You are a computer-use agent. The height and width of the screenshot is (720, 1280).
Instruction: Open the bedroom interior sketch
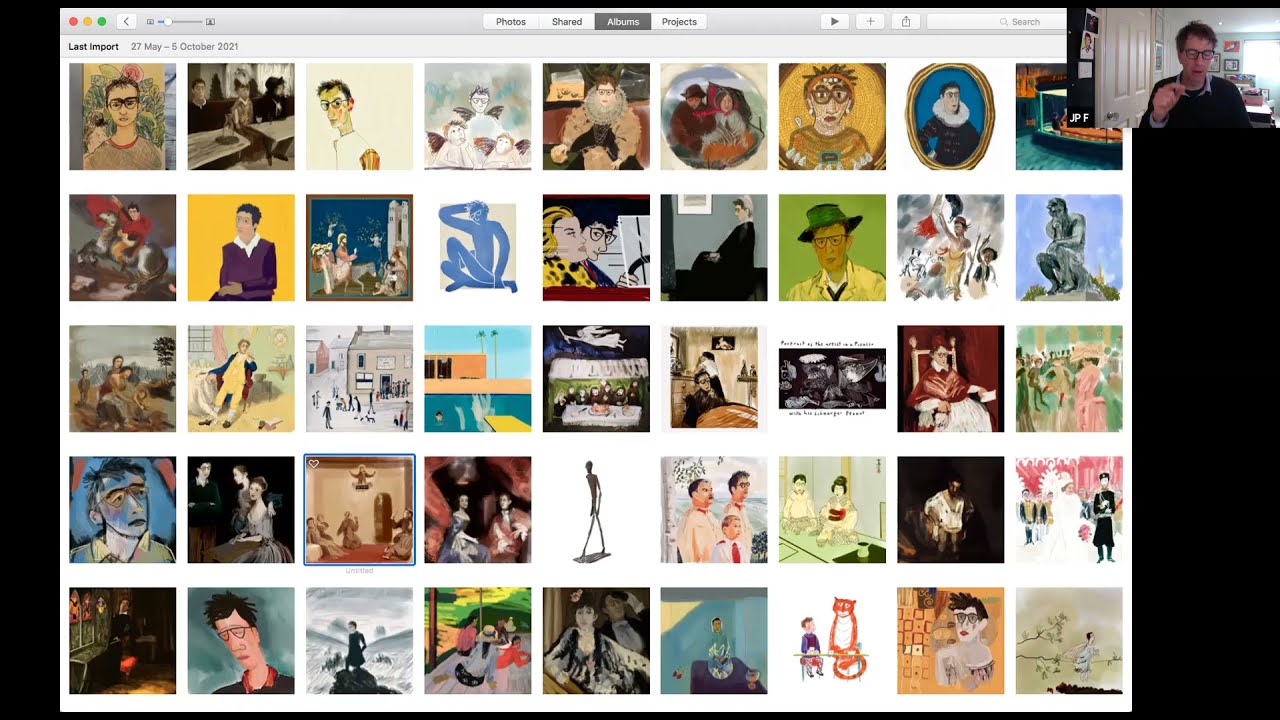[714, 379]
